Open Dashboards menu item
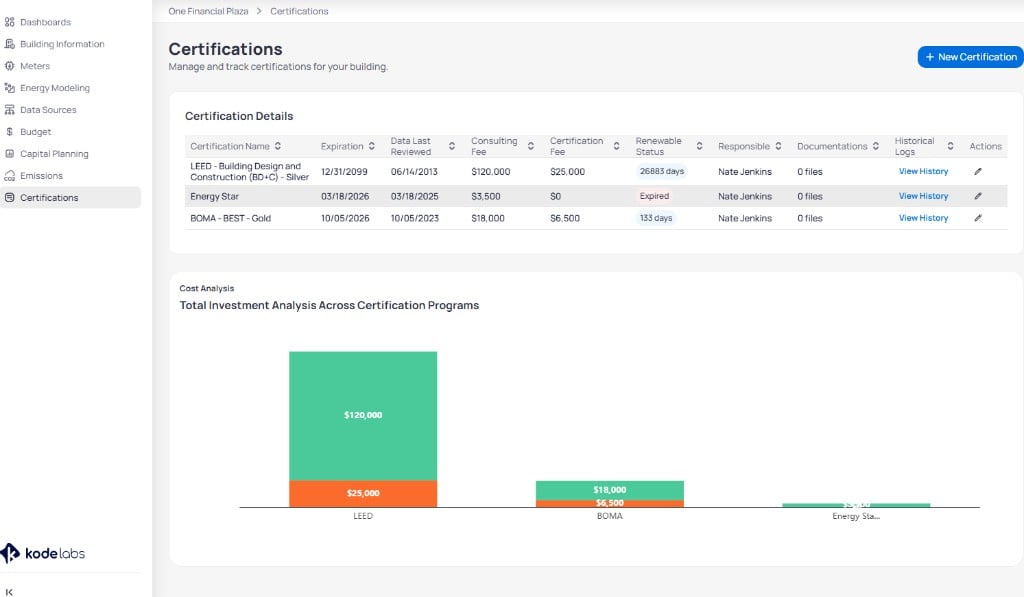This screenshot has width=1024, height=597. point(45,22)
